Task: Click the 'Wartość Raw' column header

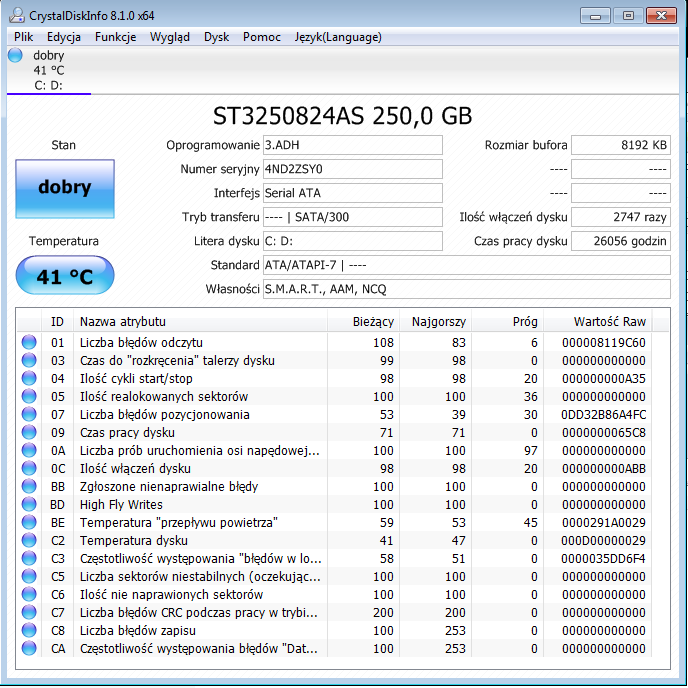Action: tap(609, 321)
